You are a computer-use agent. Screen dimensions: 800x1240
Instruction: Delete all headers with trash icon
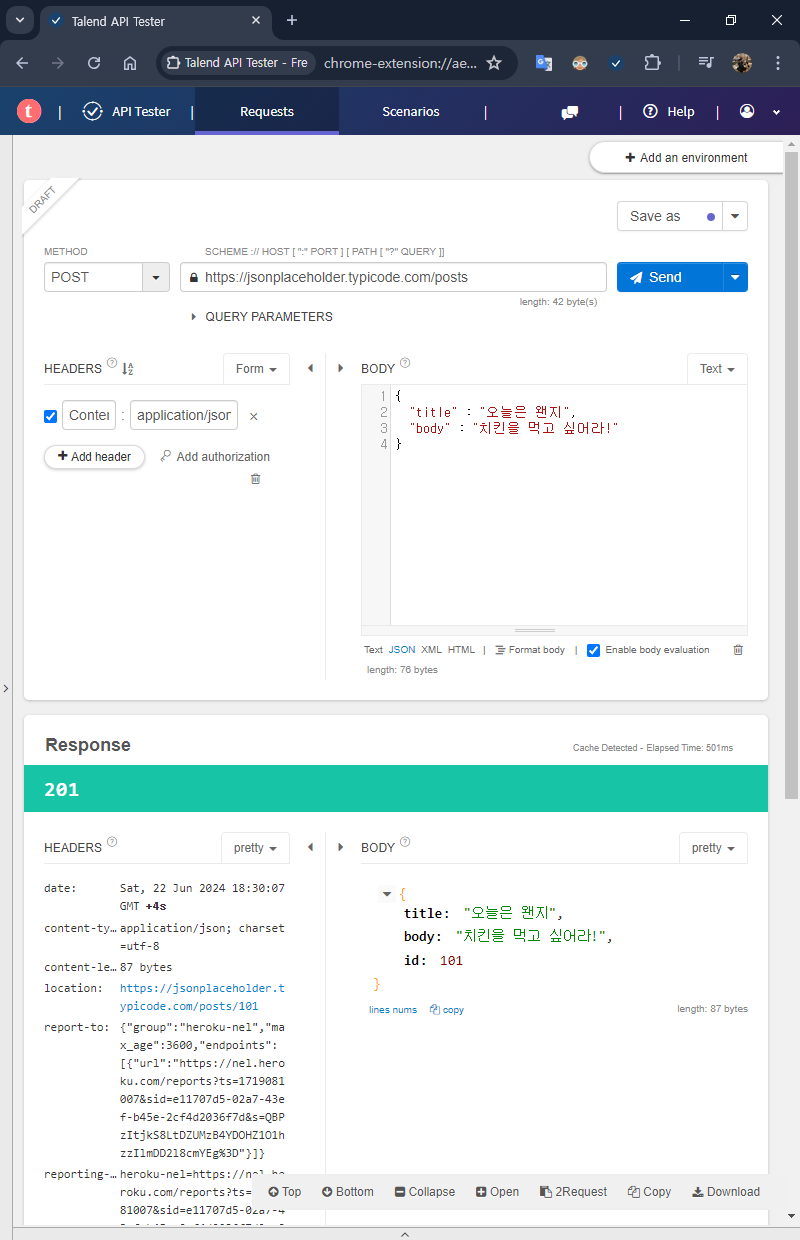[x=255, y=479]
